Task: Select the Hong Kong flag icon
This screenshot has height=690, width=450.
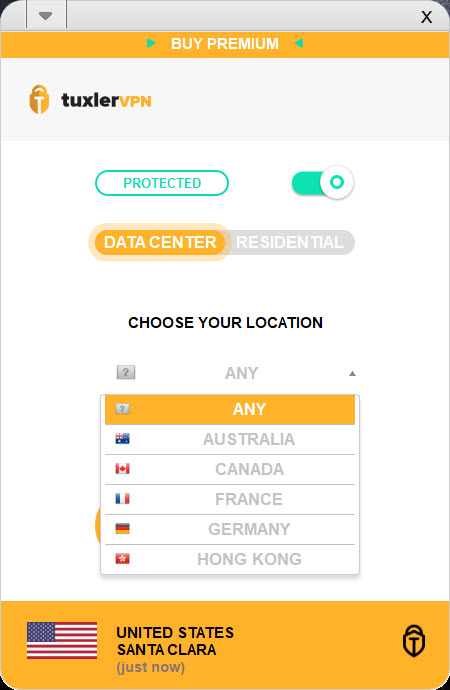Action: point(122,559)
